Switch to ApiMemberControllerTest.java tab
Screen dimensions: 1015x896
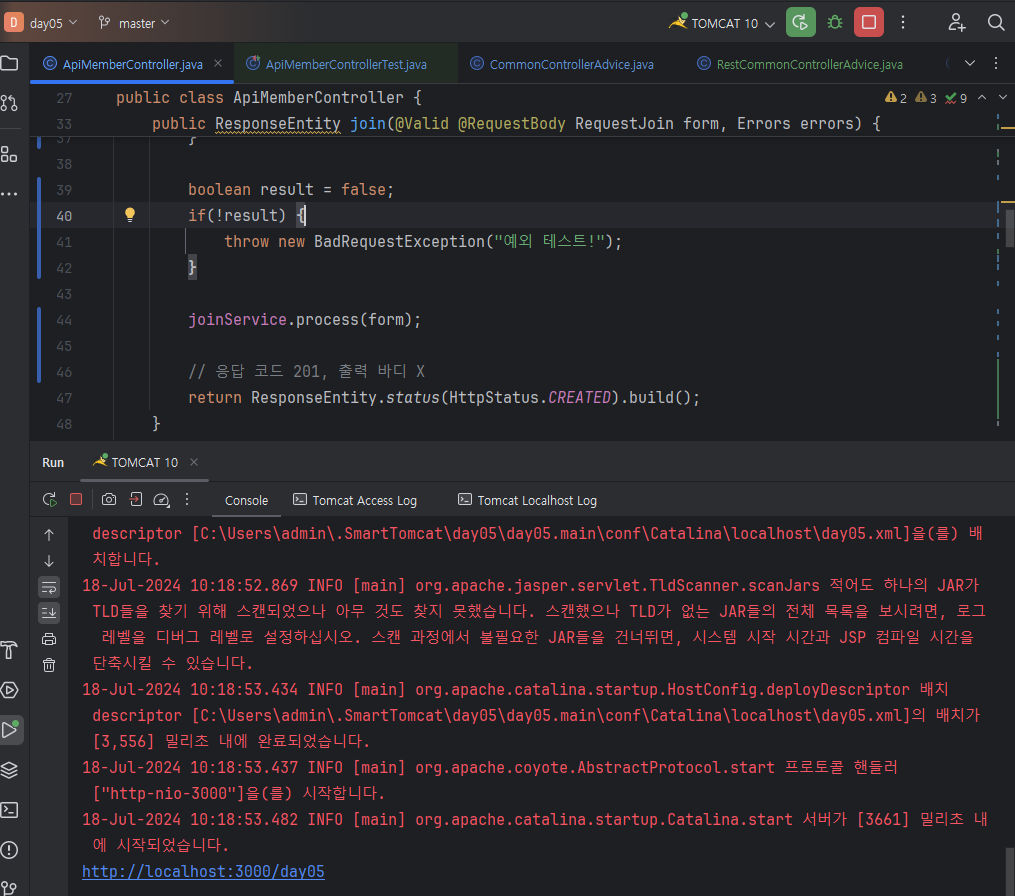[345, 64]
